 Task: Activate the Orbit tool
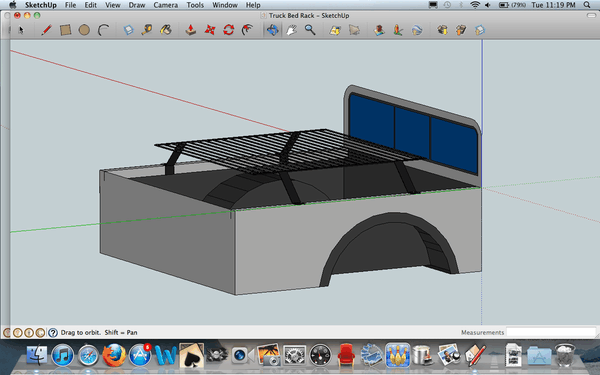tap(272, 30)
